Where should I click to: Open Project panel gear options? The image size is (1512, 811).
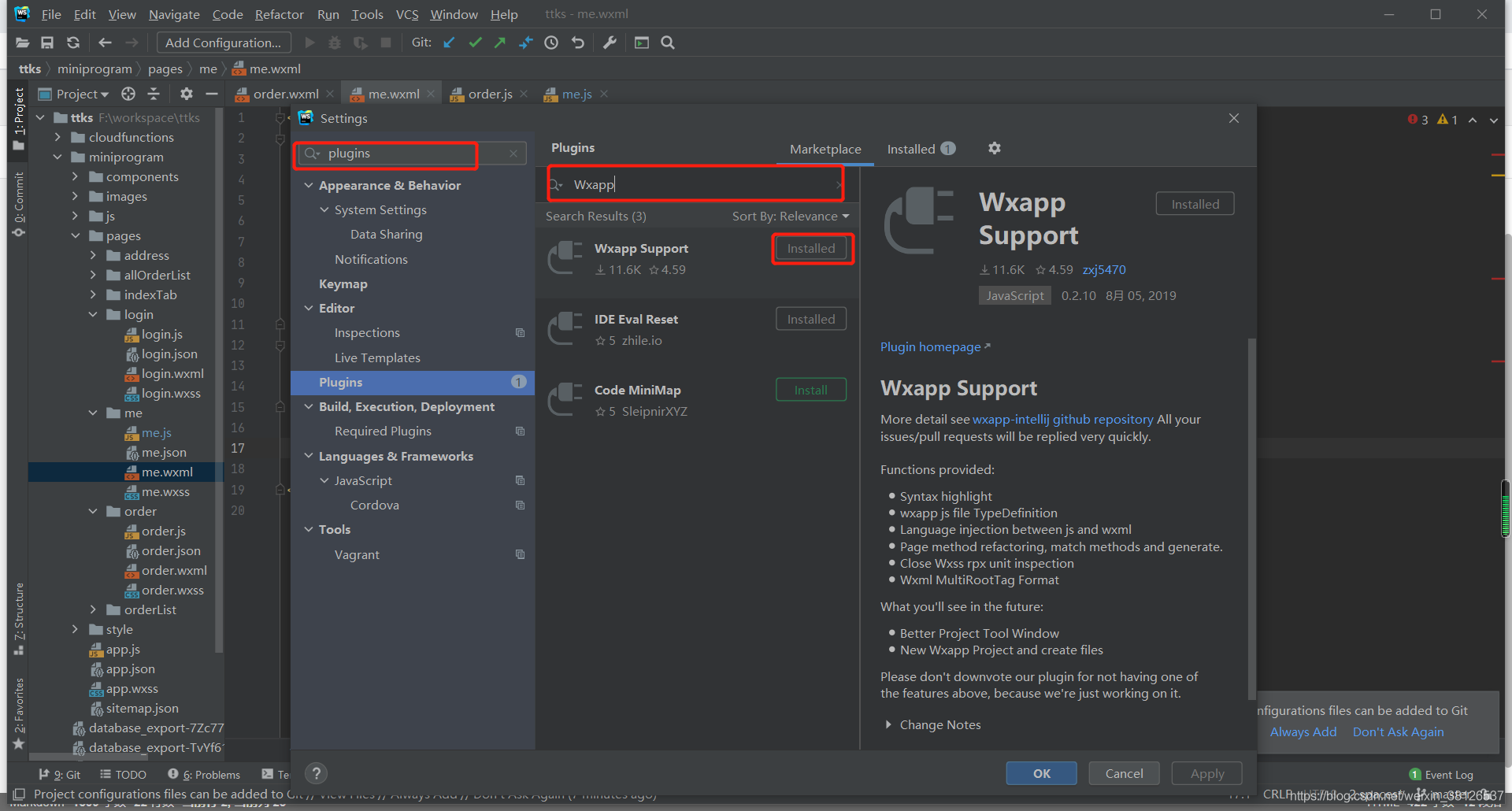point(186,94)
